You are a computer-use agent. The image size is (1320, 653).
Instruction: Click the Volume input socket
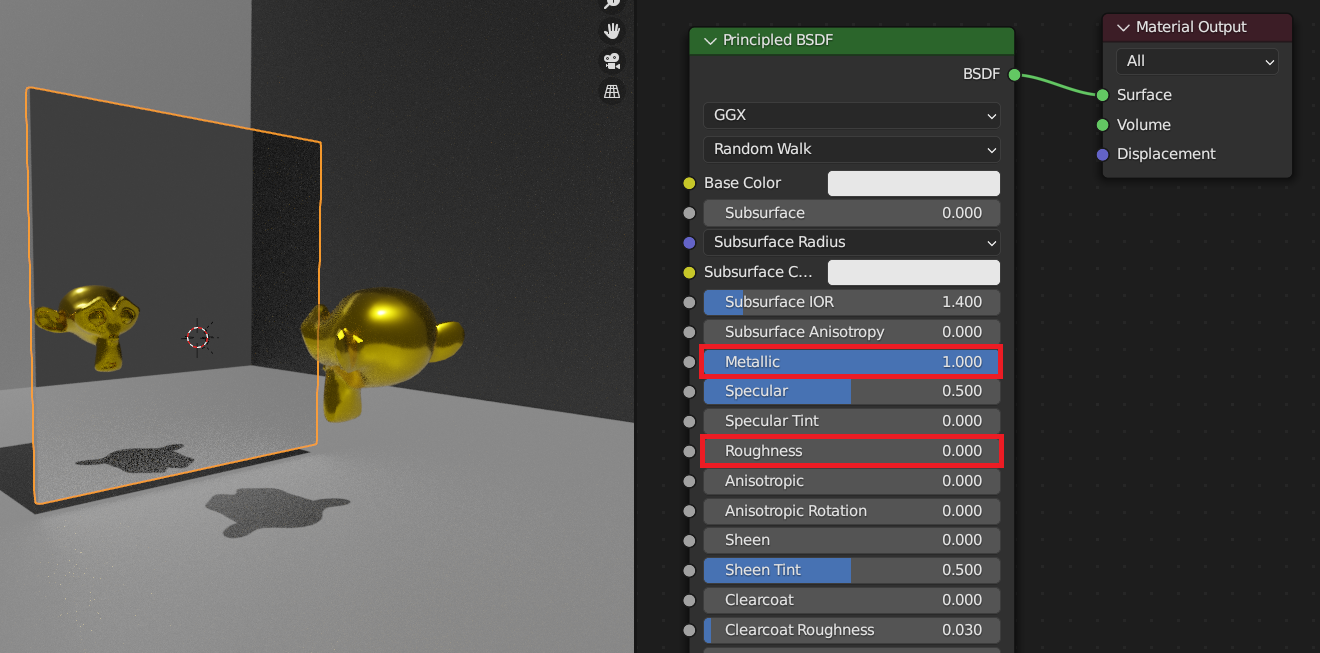[1102, 125]
